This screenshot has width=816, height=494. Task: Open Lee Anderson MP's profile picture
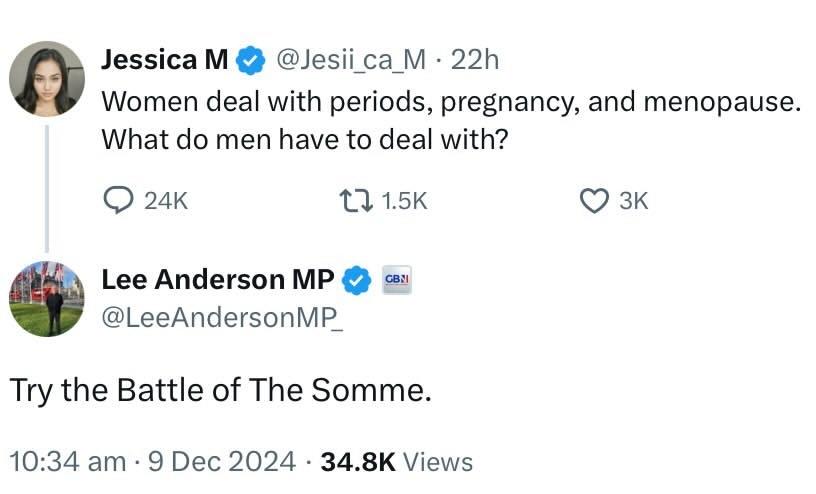46,299
